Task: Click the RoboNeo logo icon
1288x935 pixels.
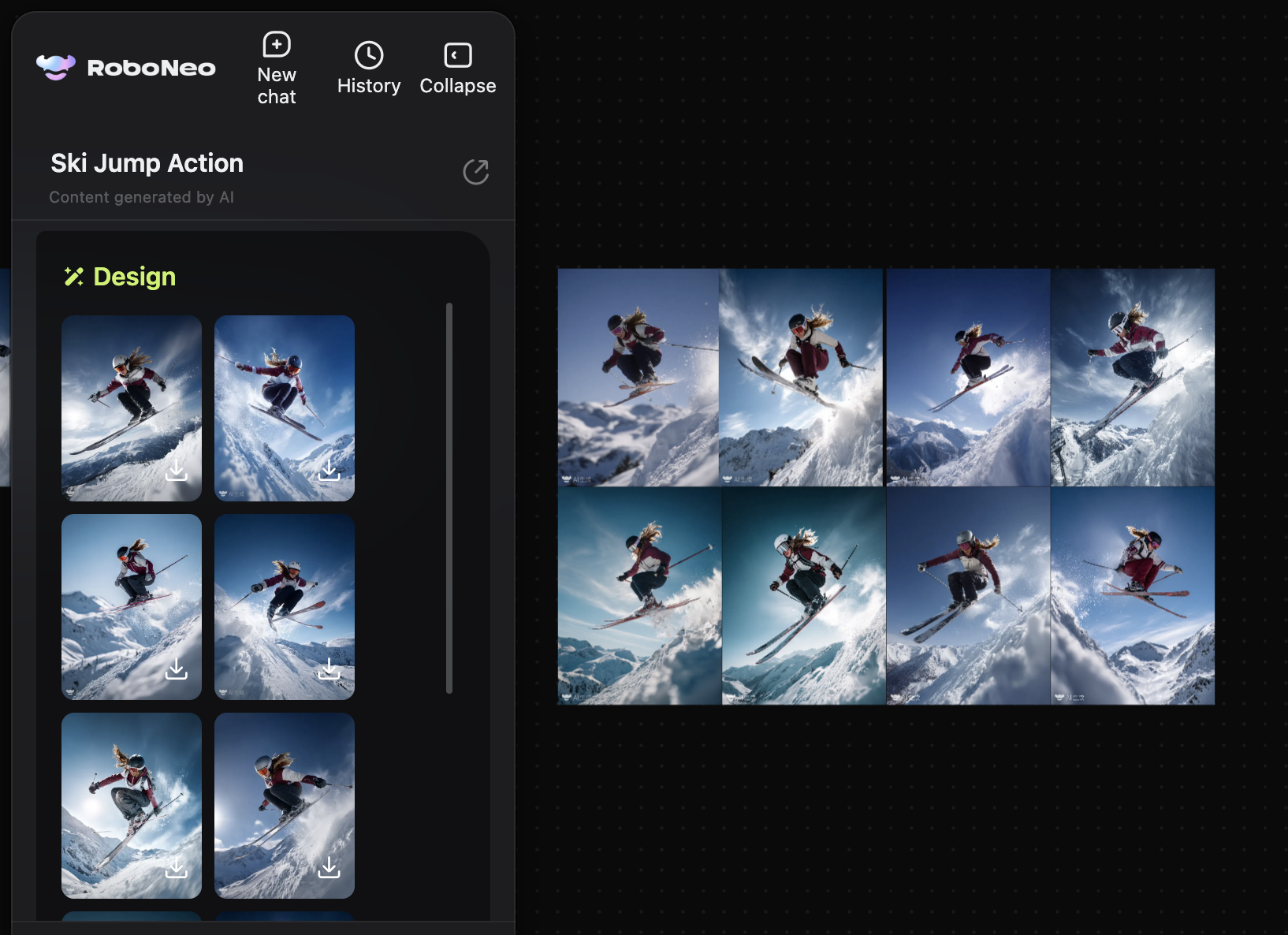Action: 56,68
